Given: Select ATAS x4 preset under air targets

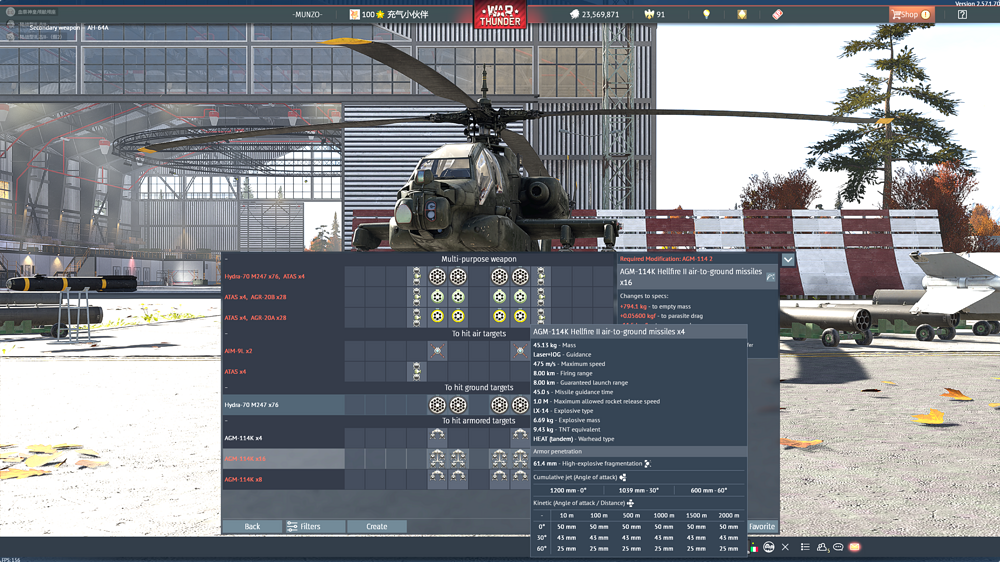Looking at the screenshot, I should click(x=283, y=371).
